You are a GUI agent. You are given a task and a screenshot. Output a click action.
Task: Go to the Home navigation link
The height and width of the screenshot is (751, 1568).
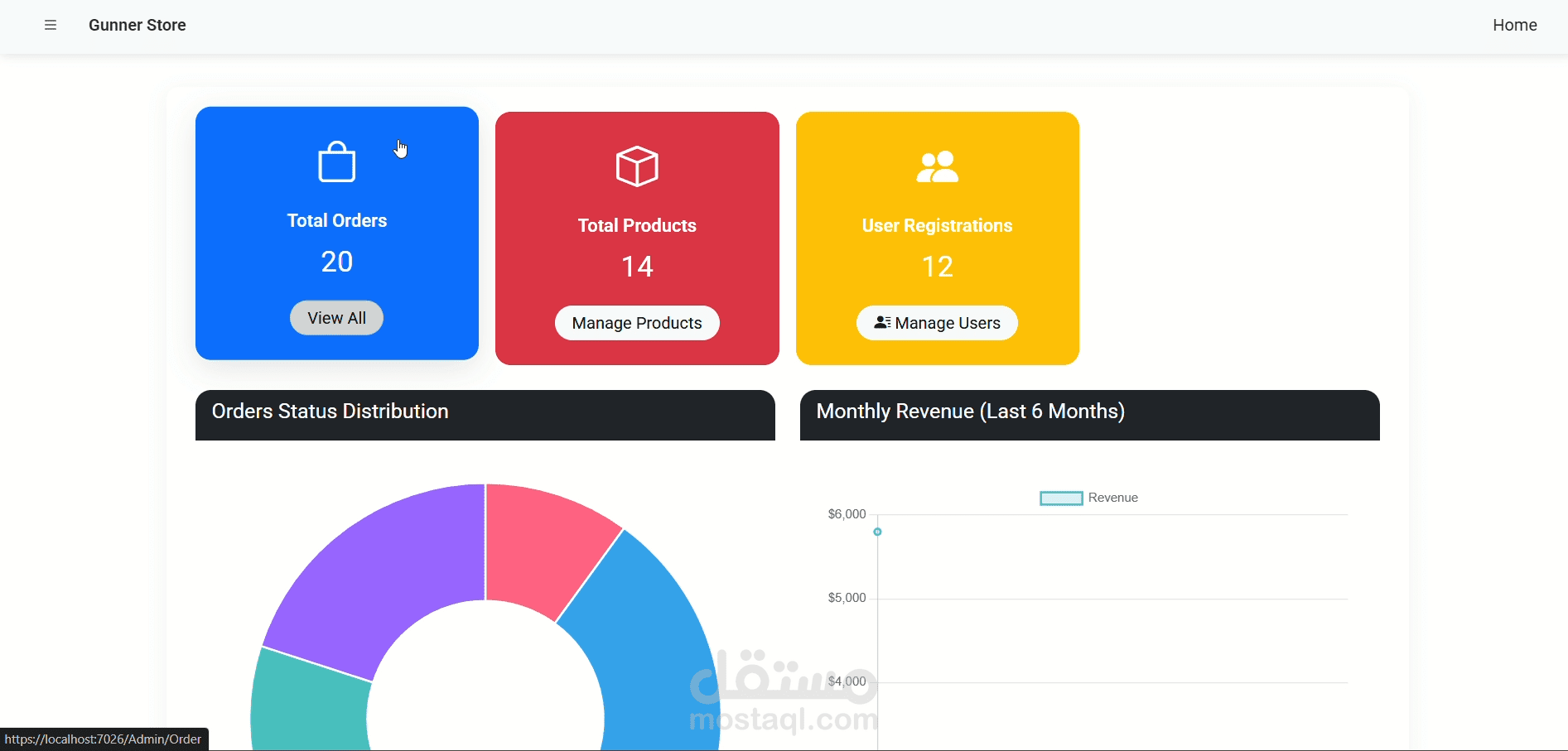[x=1515, y=25]
